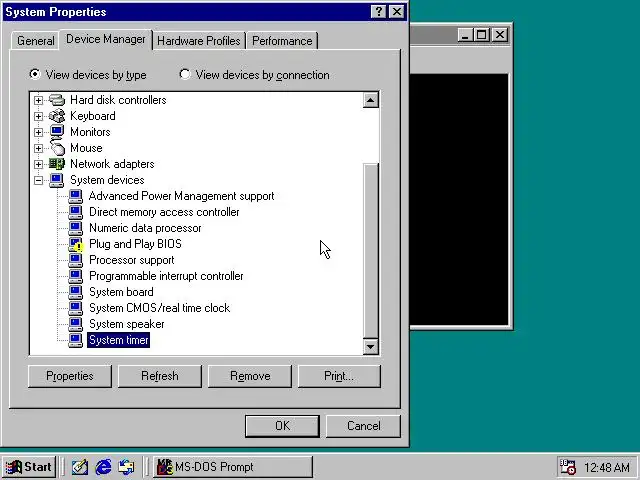This screenshot has width=640, height=480.
Task: Select Advanced Power Management support entry
Action: [x=182, y=196]
